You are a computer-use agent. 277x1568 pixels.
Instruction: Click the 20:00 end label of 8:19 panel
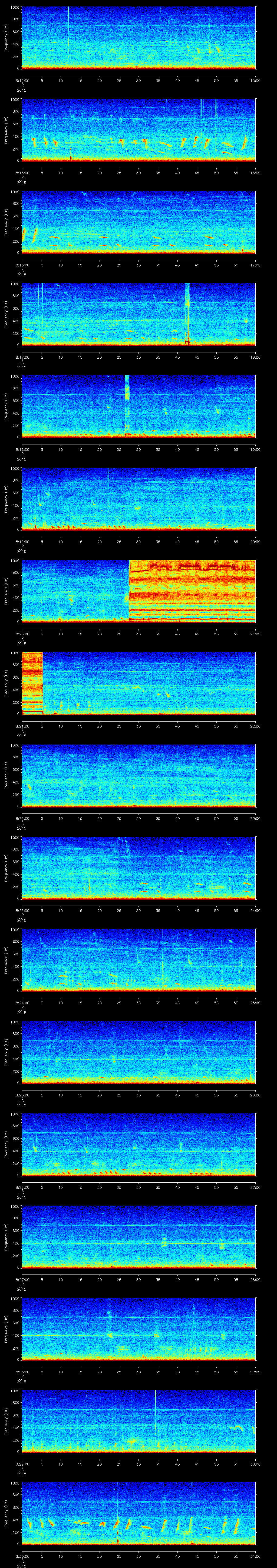pyautogui.click(x=256, y=542)
